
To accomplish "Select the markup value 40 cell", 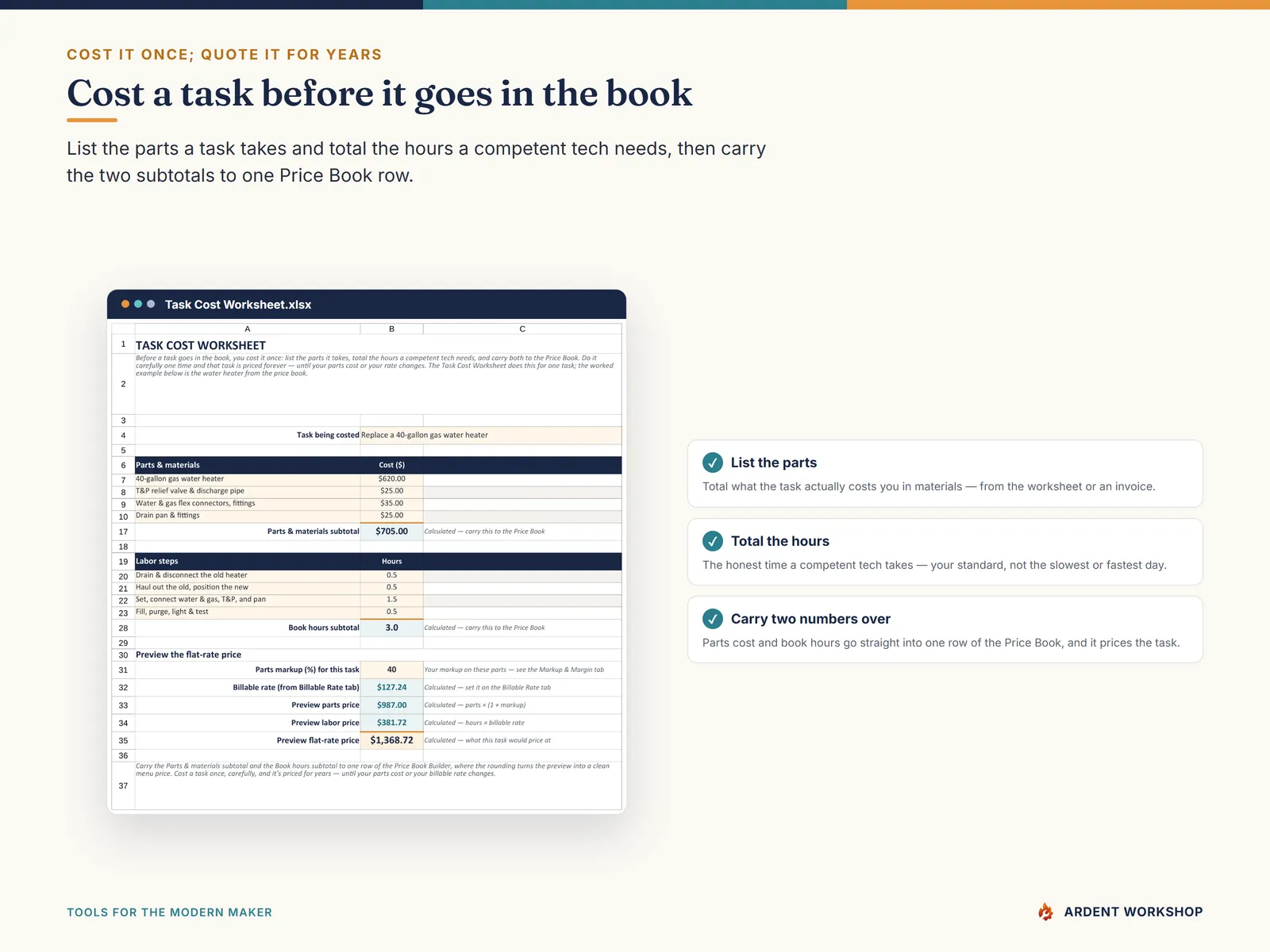I will [x=391, y=670].
